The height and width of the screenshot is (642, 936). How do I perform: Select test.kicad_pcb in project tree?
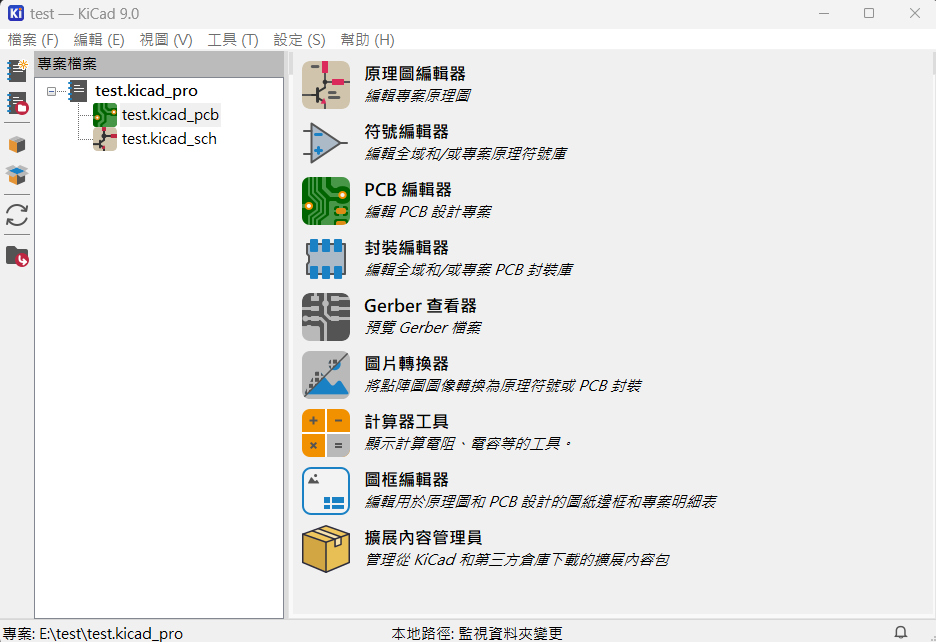tap(170, 115)
